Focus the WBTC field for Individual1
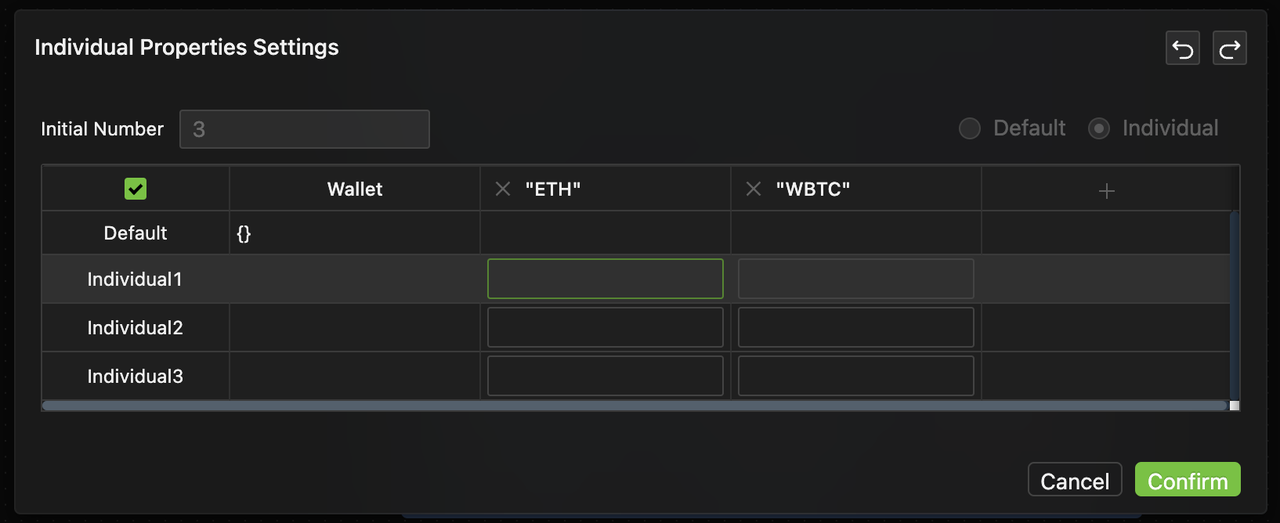Image resolution: width=1280 pixels, height=523 pixels. pyautogui.click(x=855, y=279)
